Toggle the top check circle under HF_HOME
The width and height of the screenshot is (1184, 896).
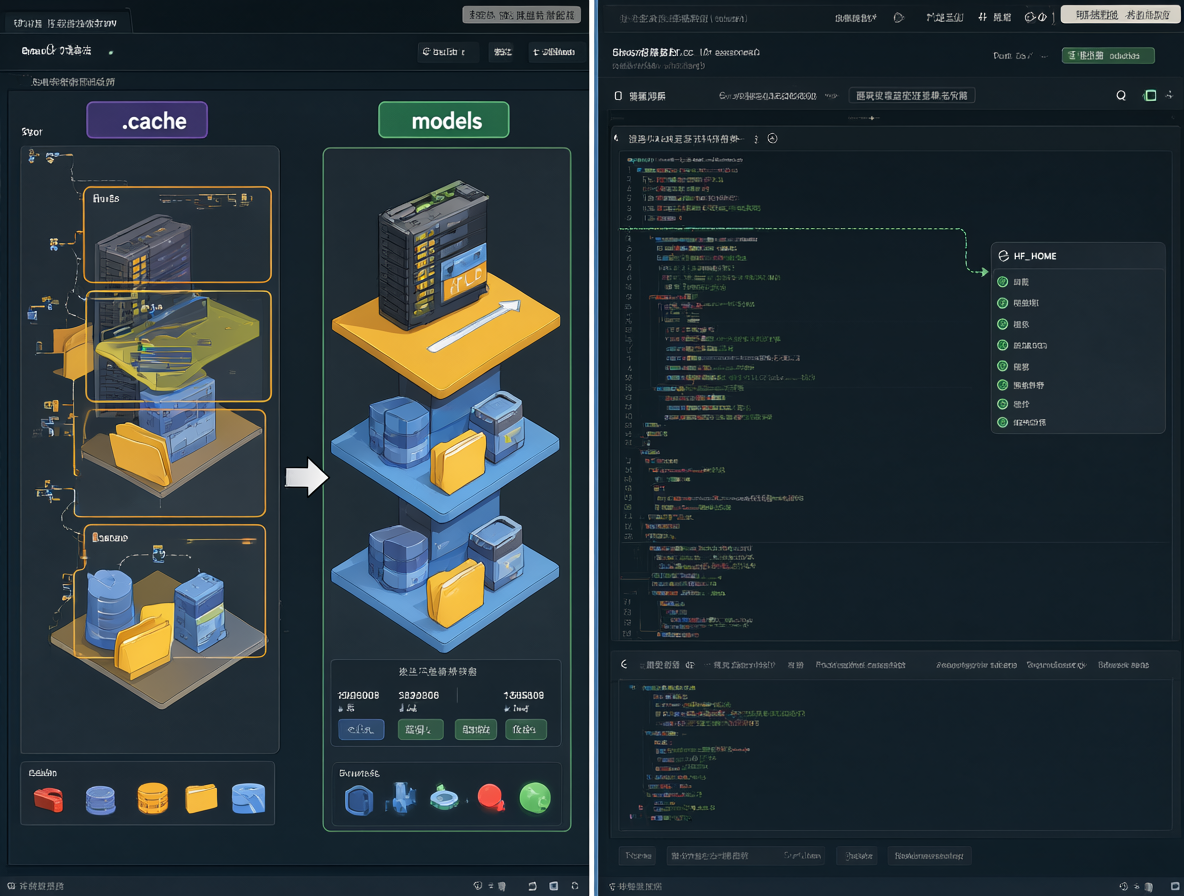pos(1003,282)
